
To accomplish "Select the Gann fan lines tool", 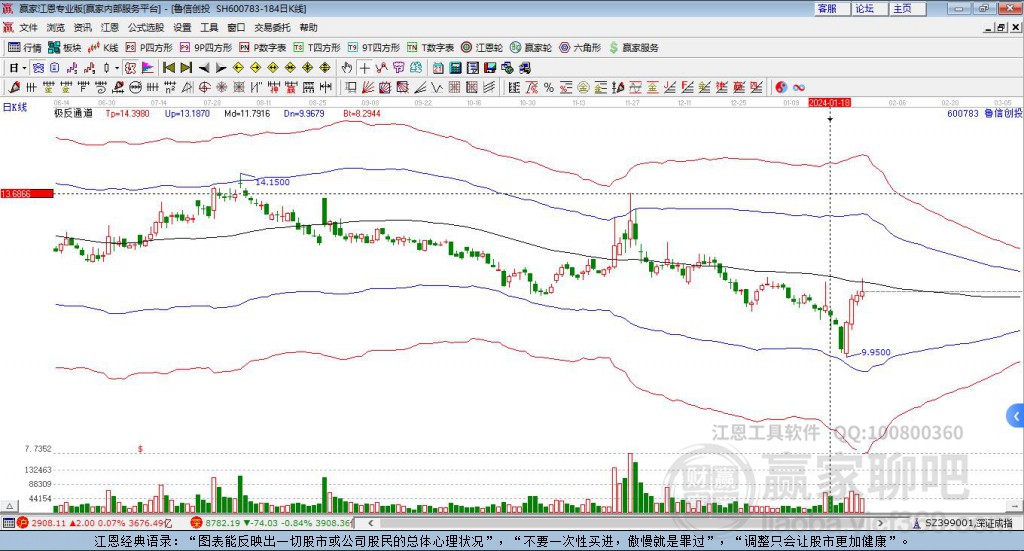I will (x=368, y=87).
